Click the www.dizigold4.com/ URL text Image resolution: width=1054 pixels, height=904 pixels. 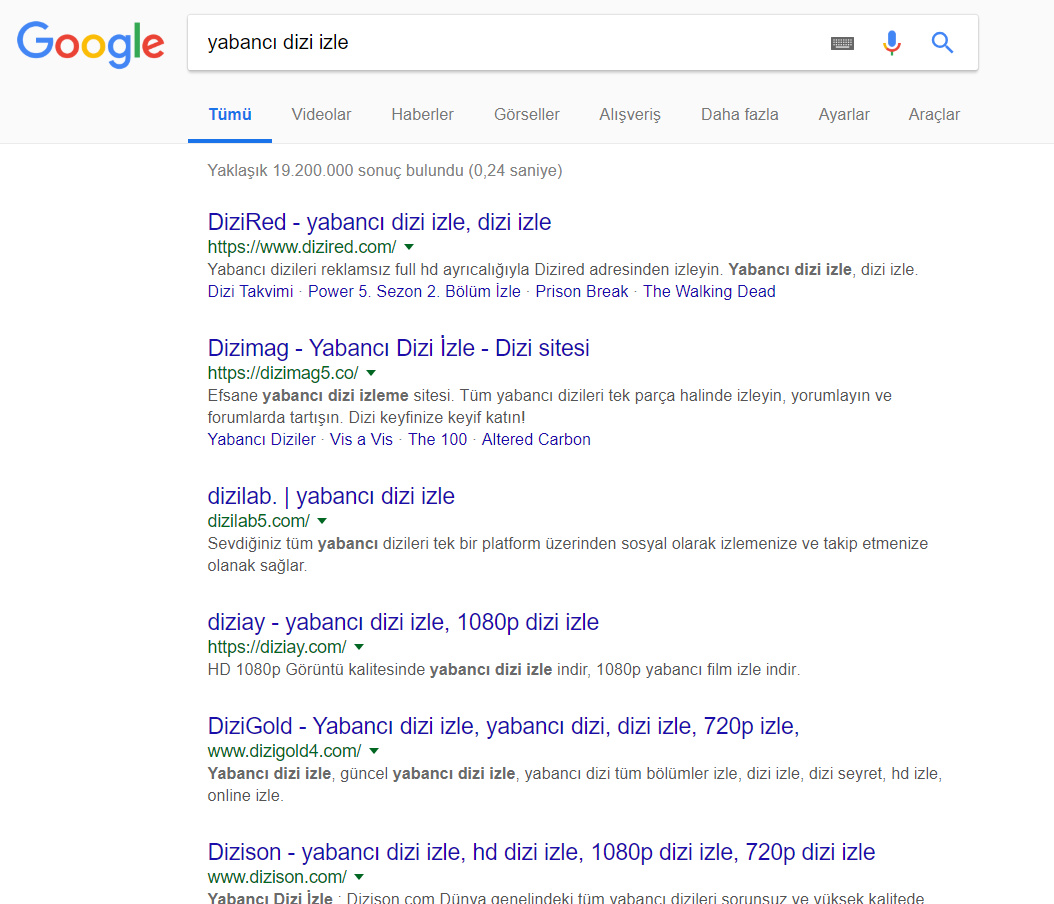click(284, 751)
